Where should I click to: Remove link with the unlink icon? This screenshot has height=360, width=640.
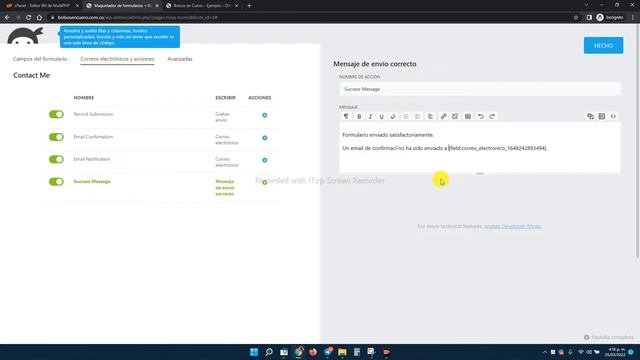click(455, 116)
